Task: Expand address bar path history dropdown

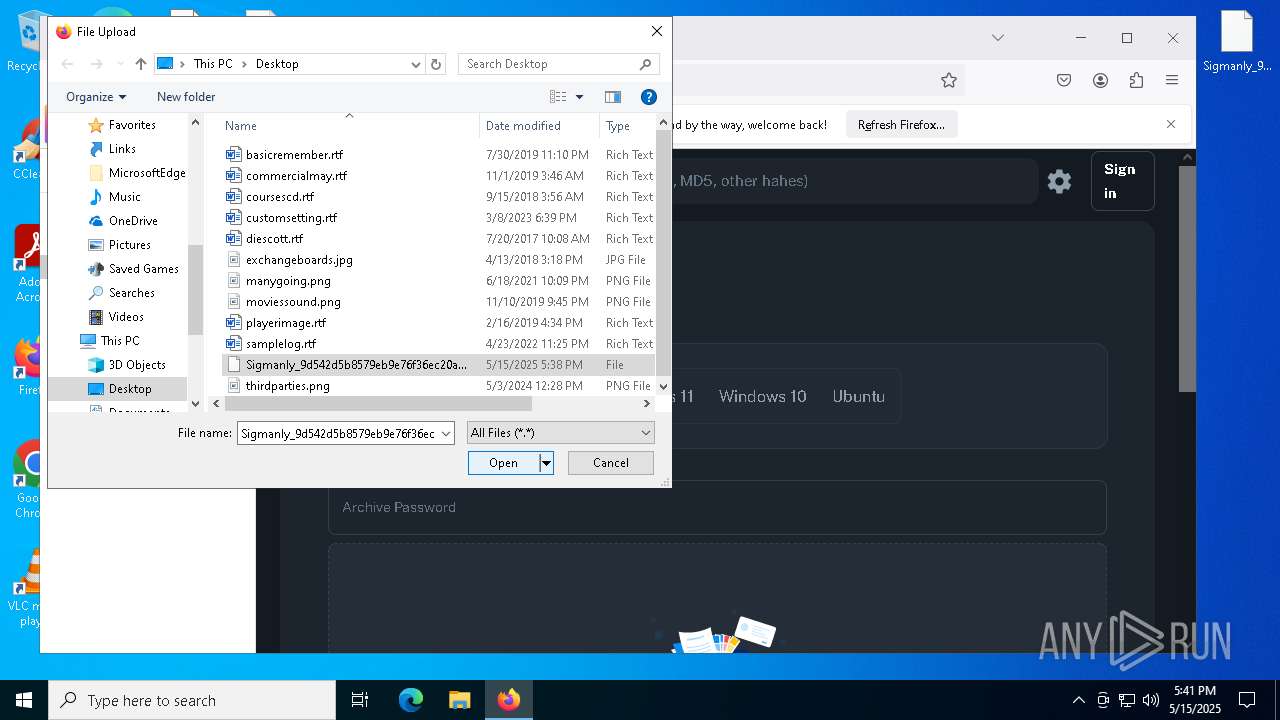Action: pyautogui.click(x=416, y=64)
